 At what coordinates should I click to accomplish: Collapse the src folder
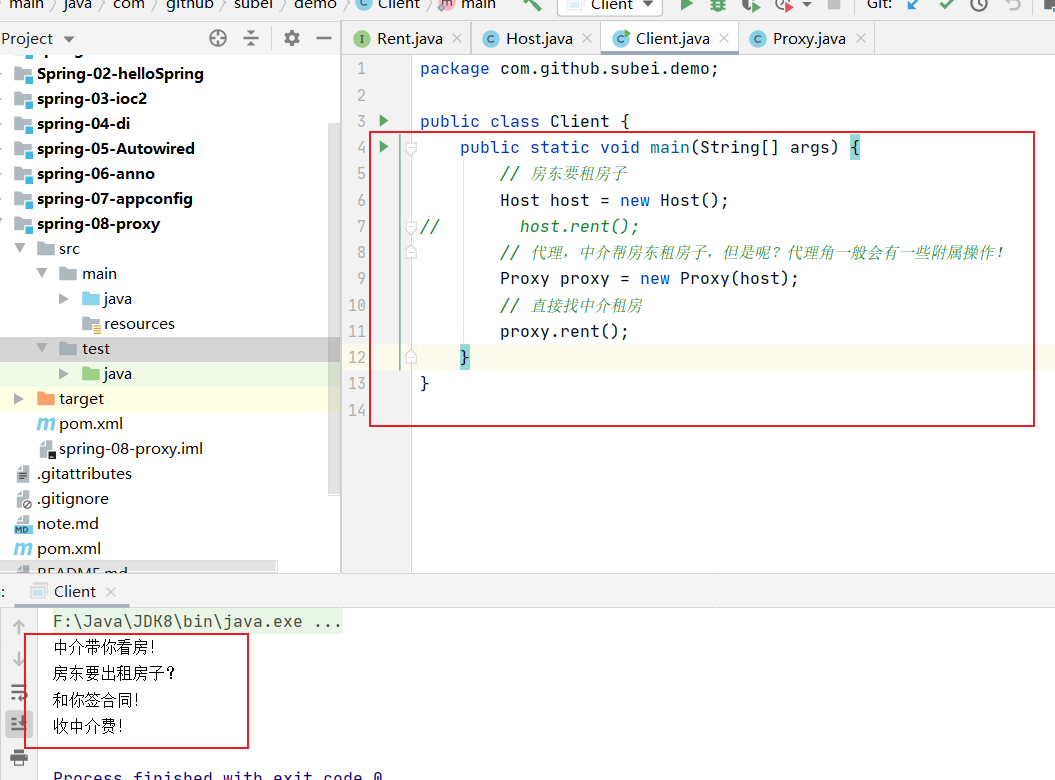(x=20, y=249)
